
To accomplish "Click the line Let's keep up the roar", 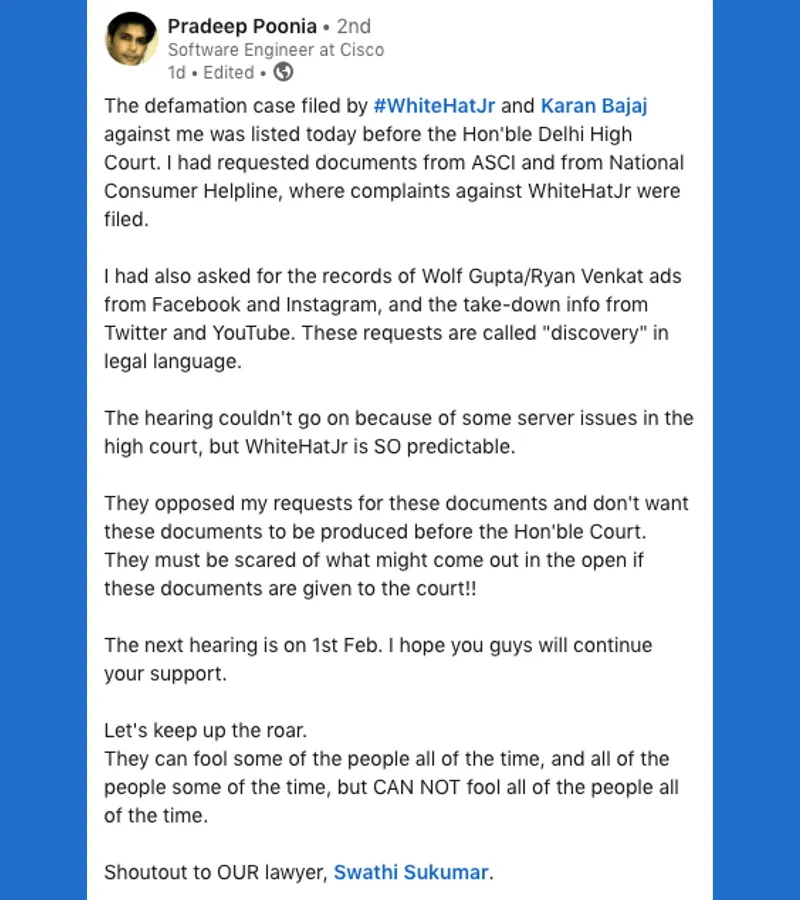I will [205, 731].
